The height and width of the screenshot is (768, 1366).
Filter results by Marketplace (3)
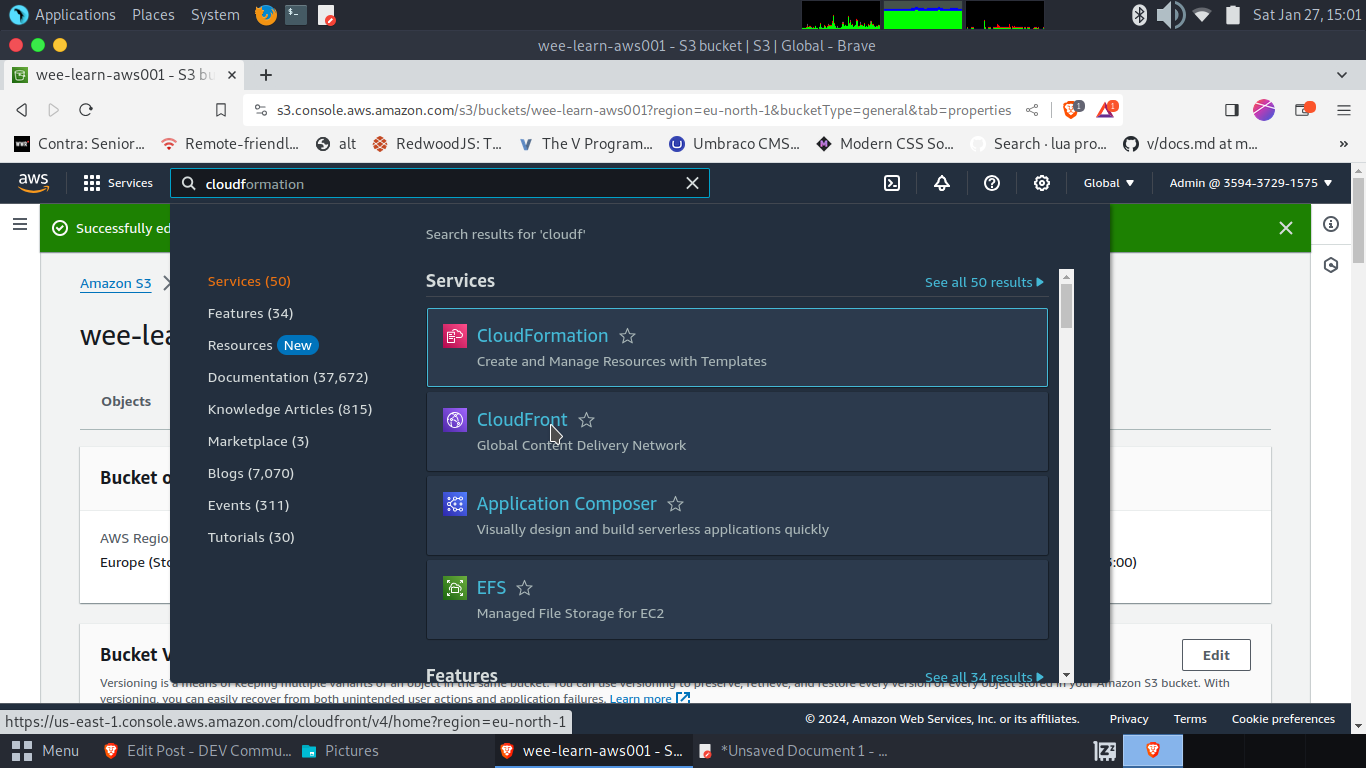tap(258, 441)
